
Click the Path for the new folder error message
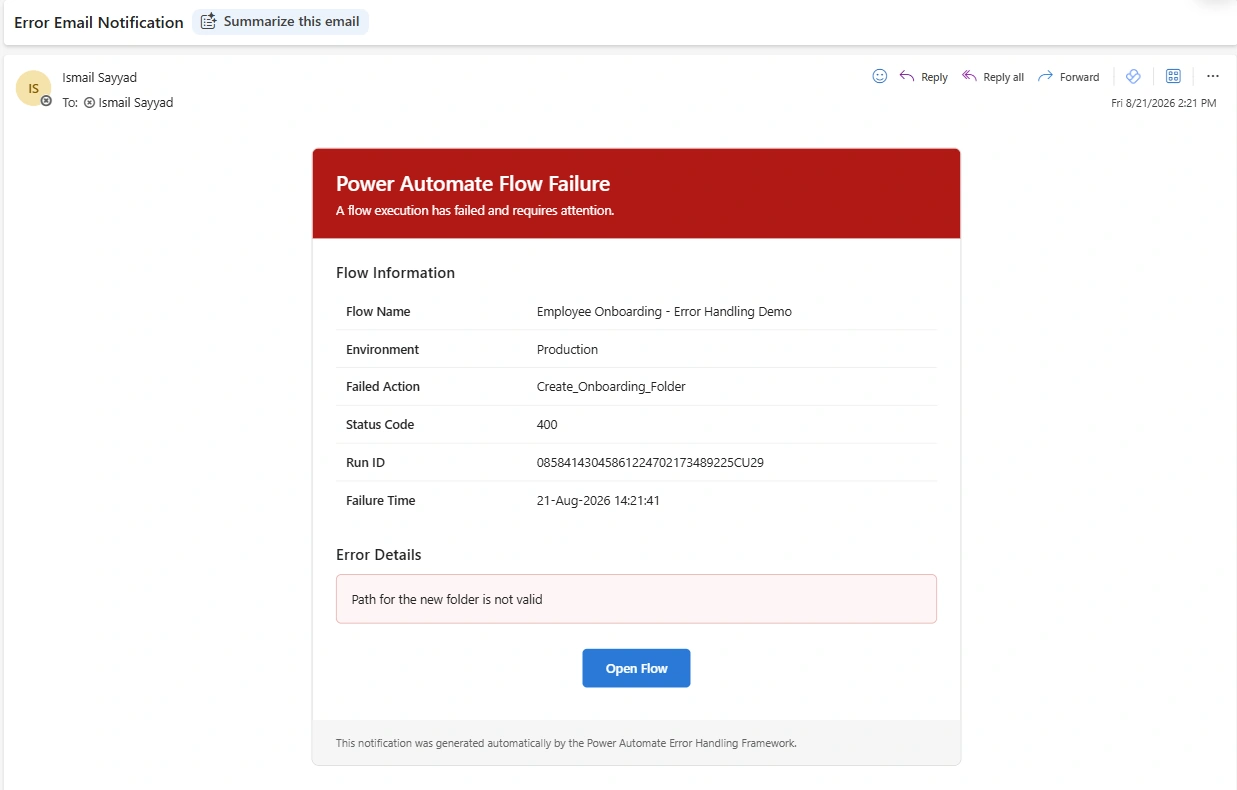[x=447, y=600]
